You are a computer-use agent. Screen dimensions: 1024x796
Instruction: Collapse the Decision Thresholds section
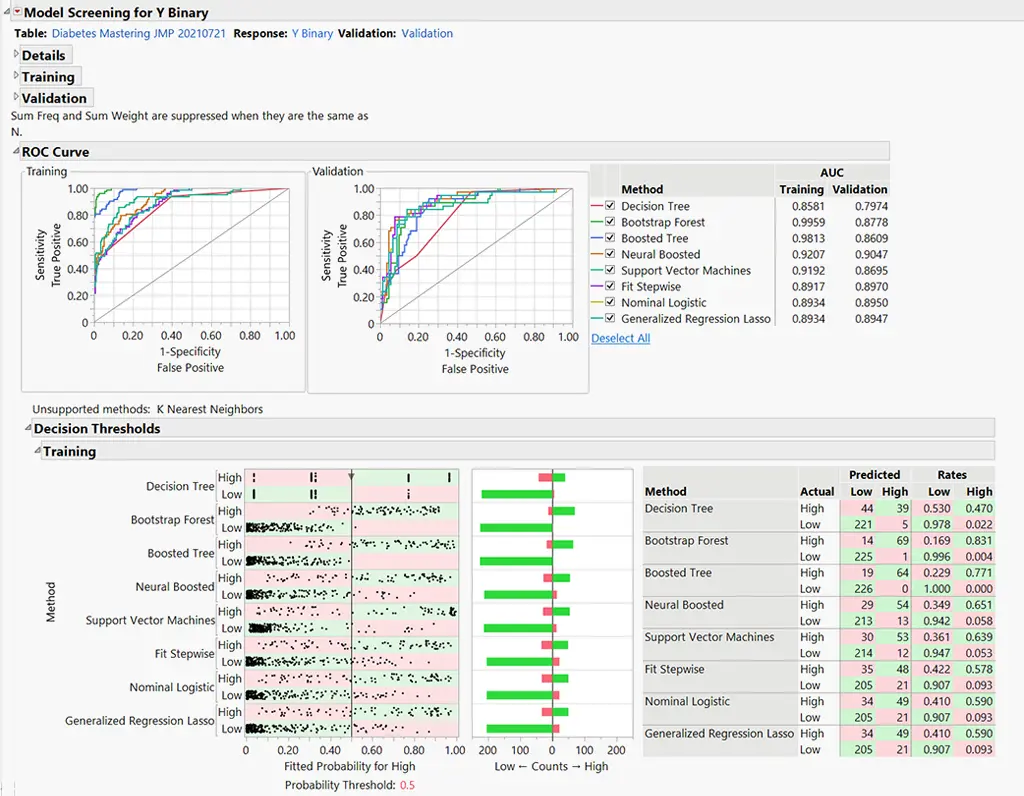click(x=27, y=428)
